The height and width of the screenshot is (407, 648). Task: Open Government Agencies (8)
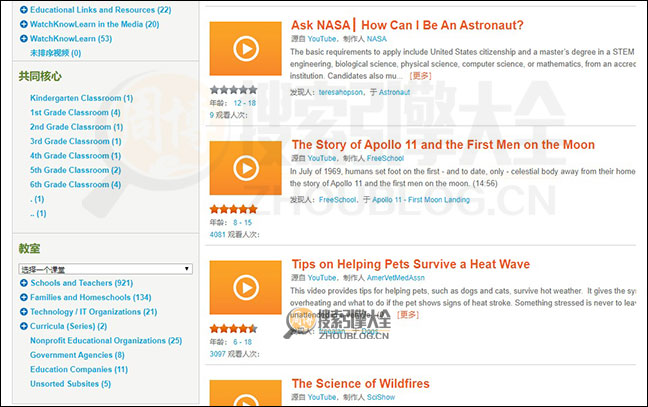pos(77,355)
